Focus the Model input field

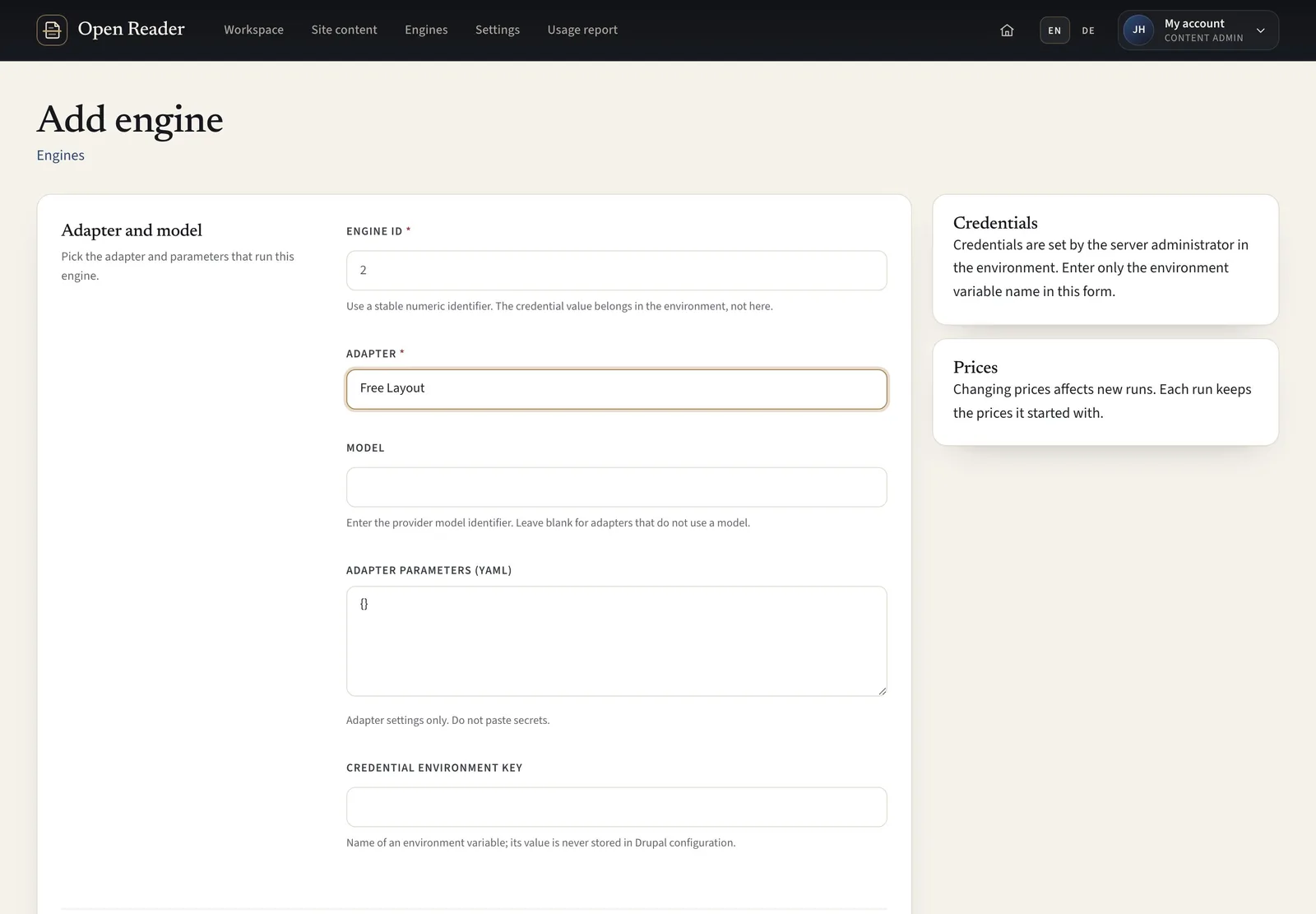click(616, 487)
